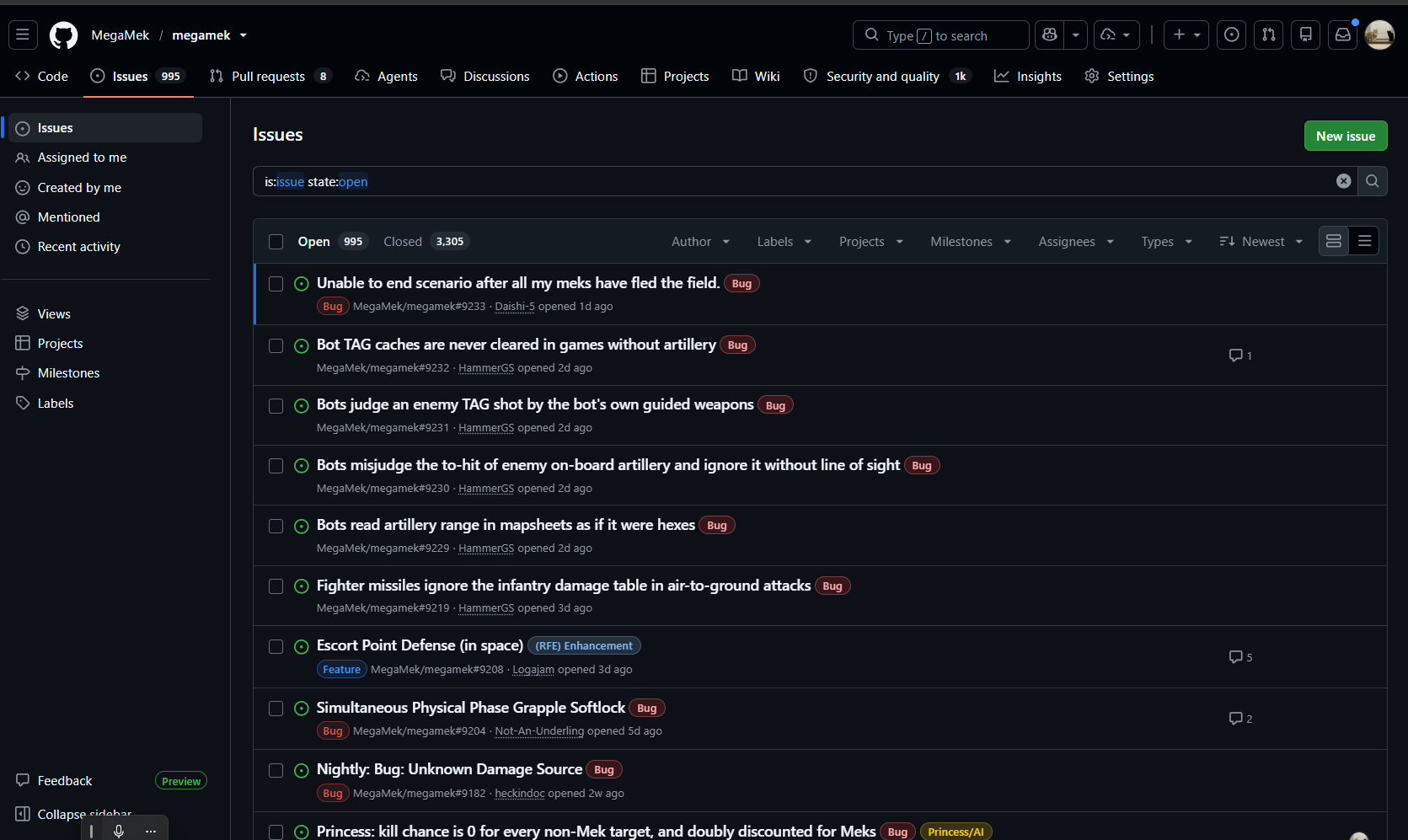Open the Copilot chat icon
This screenshot has height=840, width=1408.
pyautogui.click(x=1049, y=35)
